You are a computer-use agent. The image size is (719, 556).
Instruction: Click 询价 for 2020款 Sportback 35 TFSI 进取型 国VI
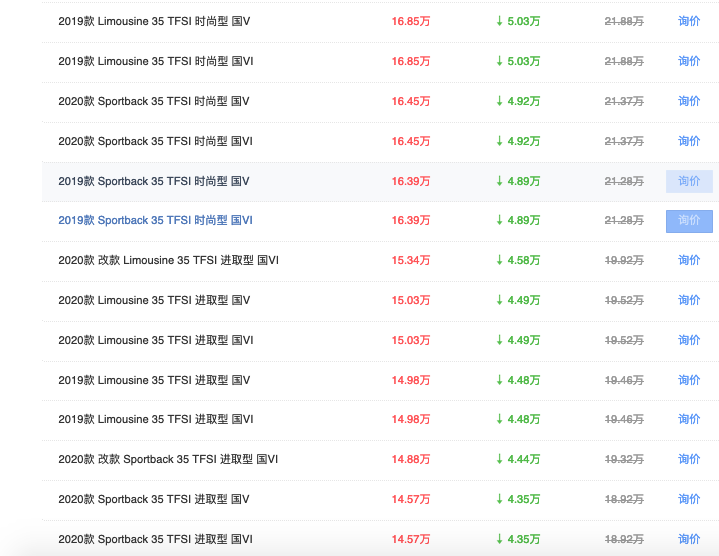tap(689, 539)
